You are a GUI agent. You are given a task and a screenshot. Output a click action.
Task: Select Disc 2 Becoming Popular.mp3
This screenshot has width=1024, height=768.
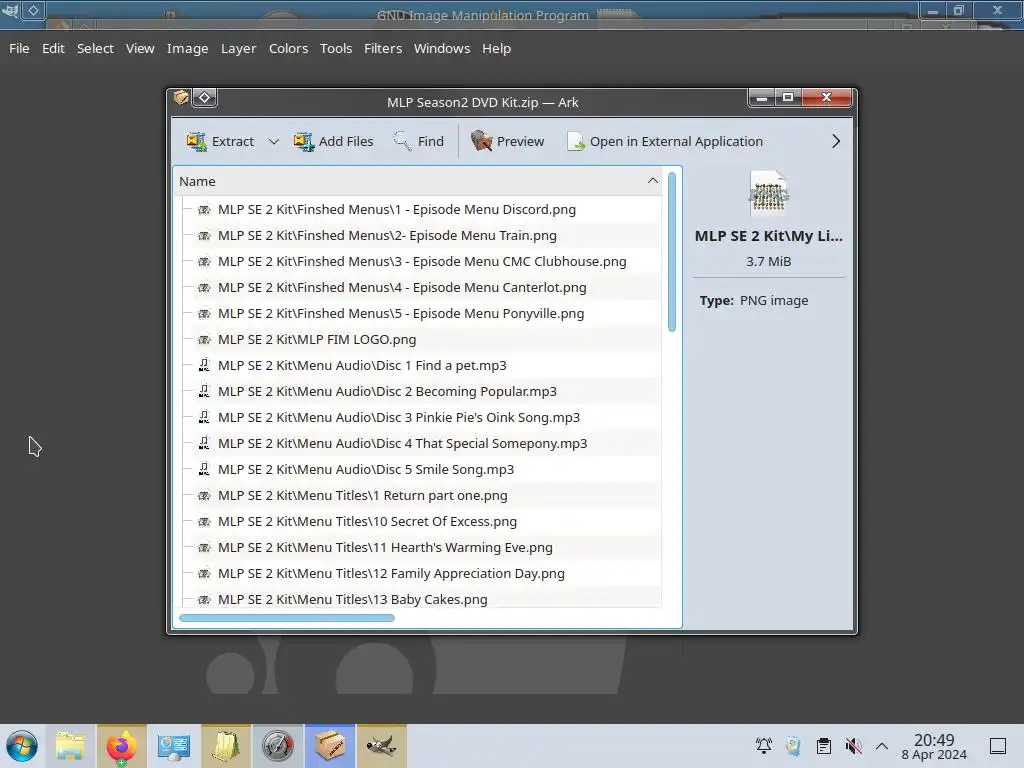pyautogui.click(x=387, y=392)
